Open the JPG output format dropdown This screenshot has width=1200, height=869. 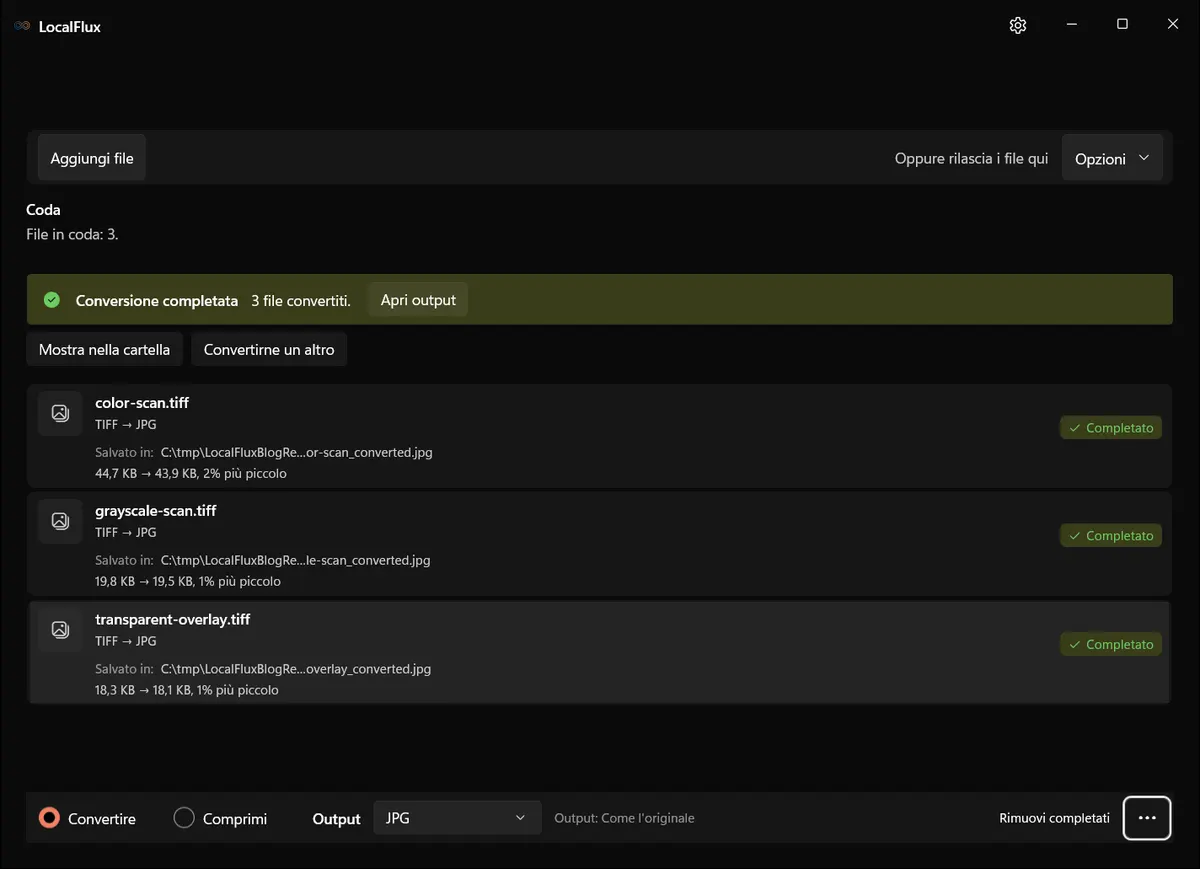(457, 818)
